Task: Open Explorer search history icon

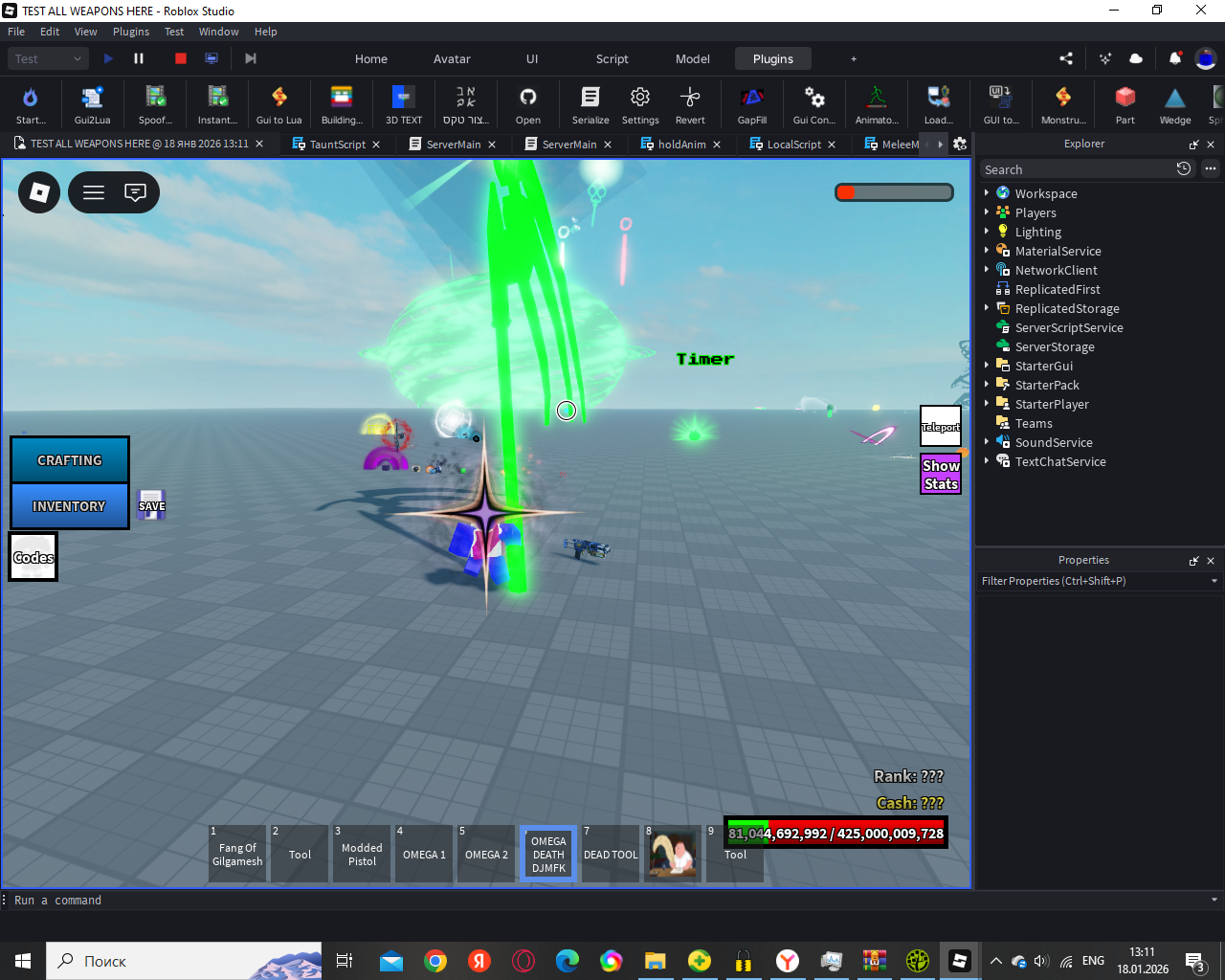Action: coord(1184,168)
